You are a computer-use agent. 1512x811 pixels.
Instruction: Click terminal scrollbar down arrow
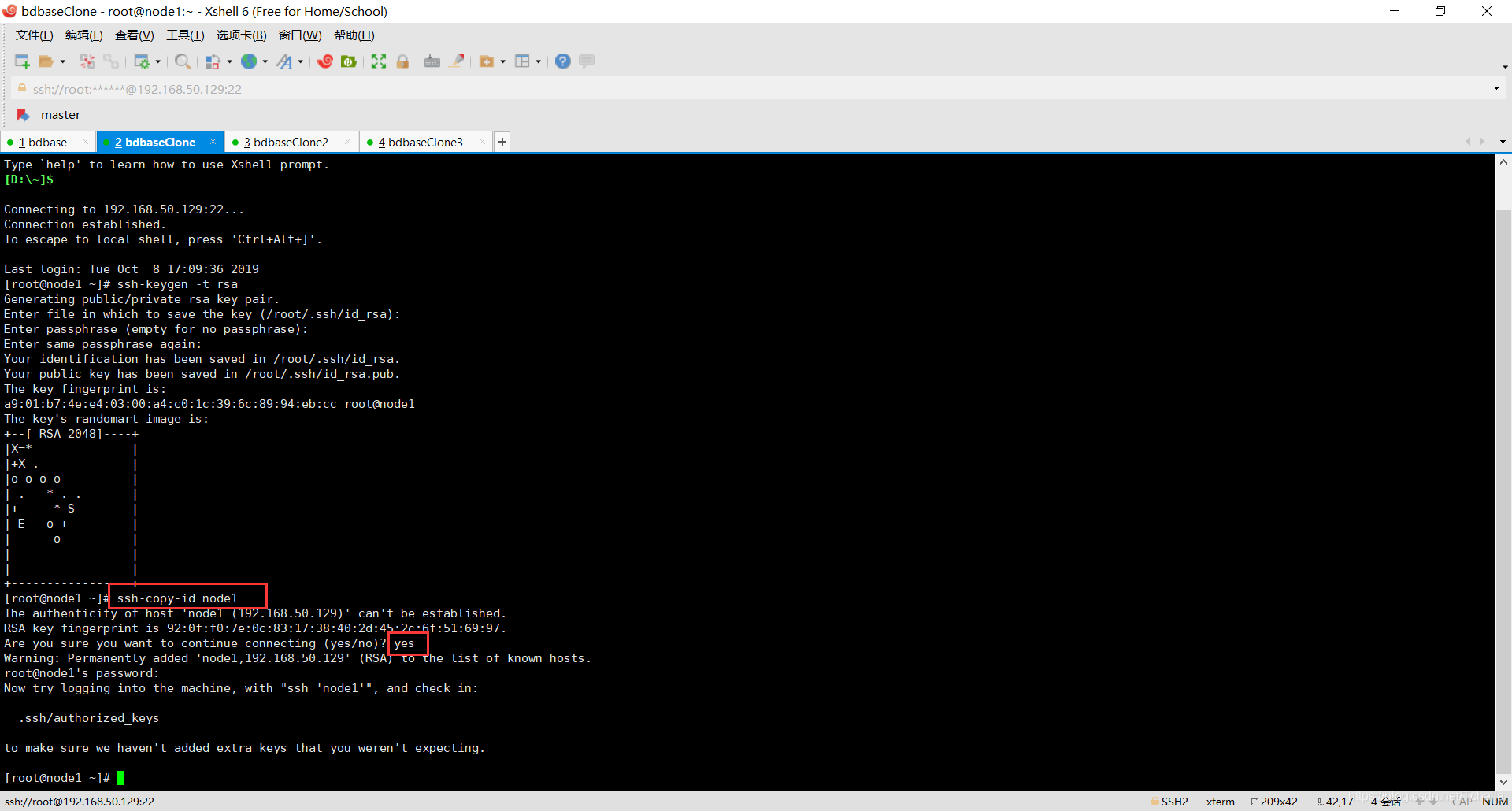[1503, 782]
